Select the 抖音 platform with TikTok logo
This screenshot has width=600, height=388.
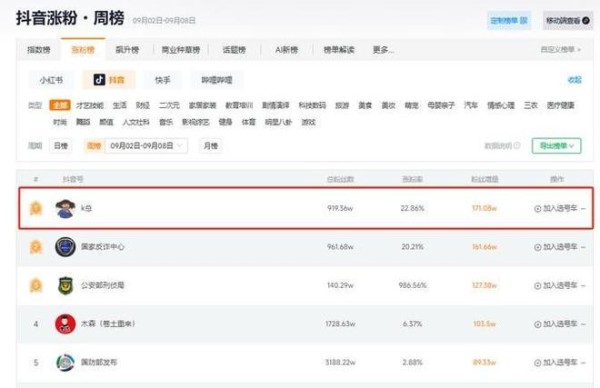click(x=109, y=80)
